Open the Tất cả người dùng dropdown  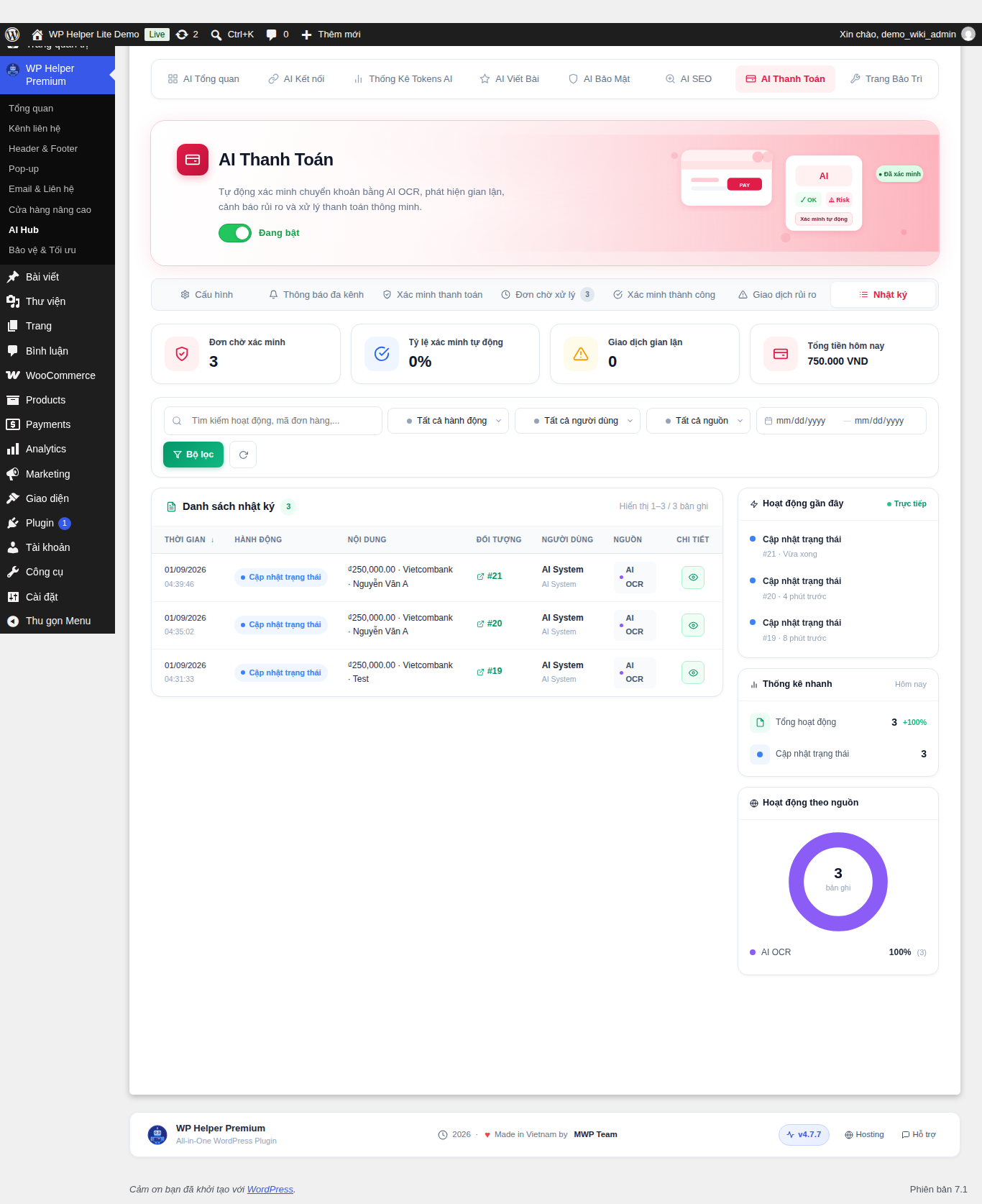[x=577, y=421]
